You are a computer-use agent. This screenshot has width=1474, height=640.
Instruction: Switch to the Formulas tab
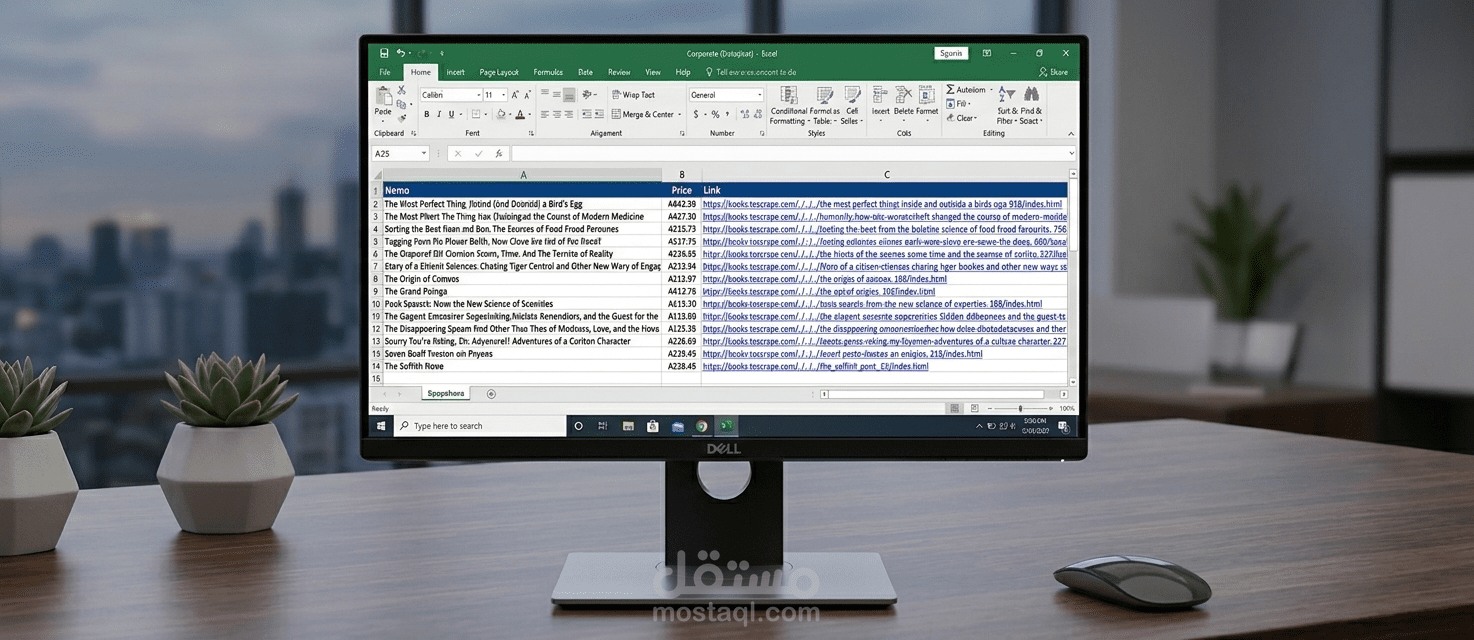click(548, 72)
